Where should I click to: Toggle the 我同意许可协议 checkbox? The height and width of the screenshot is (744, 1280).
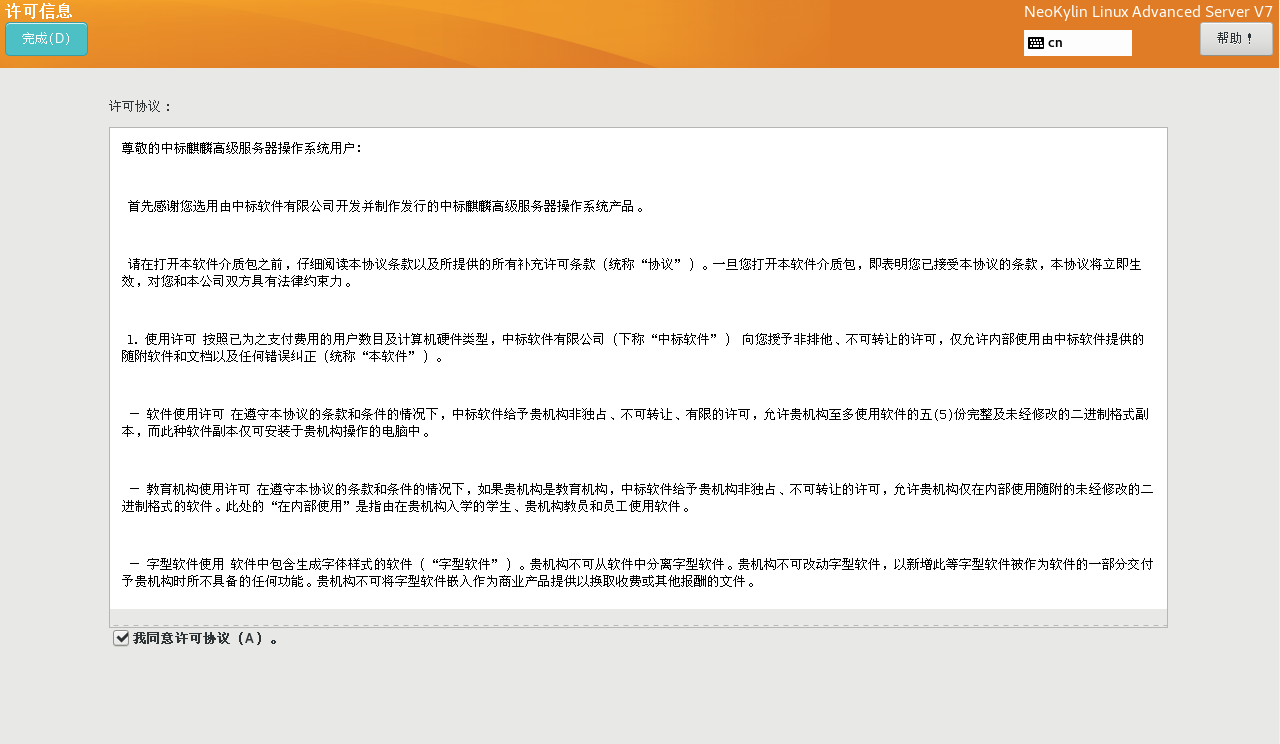coord(121,638)
